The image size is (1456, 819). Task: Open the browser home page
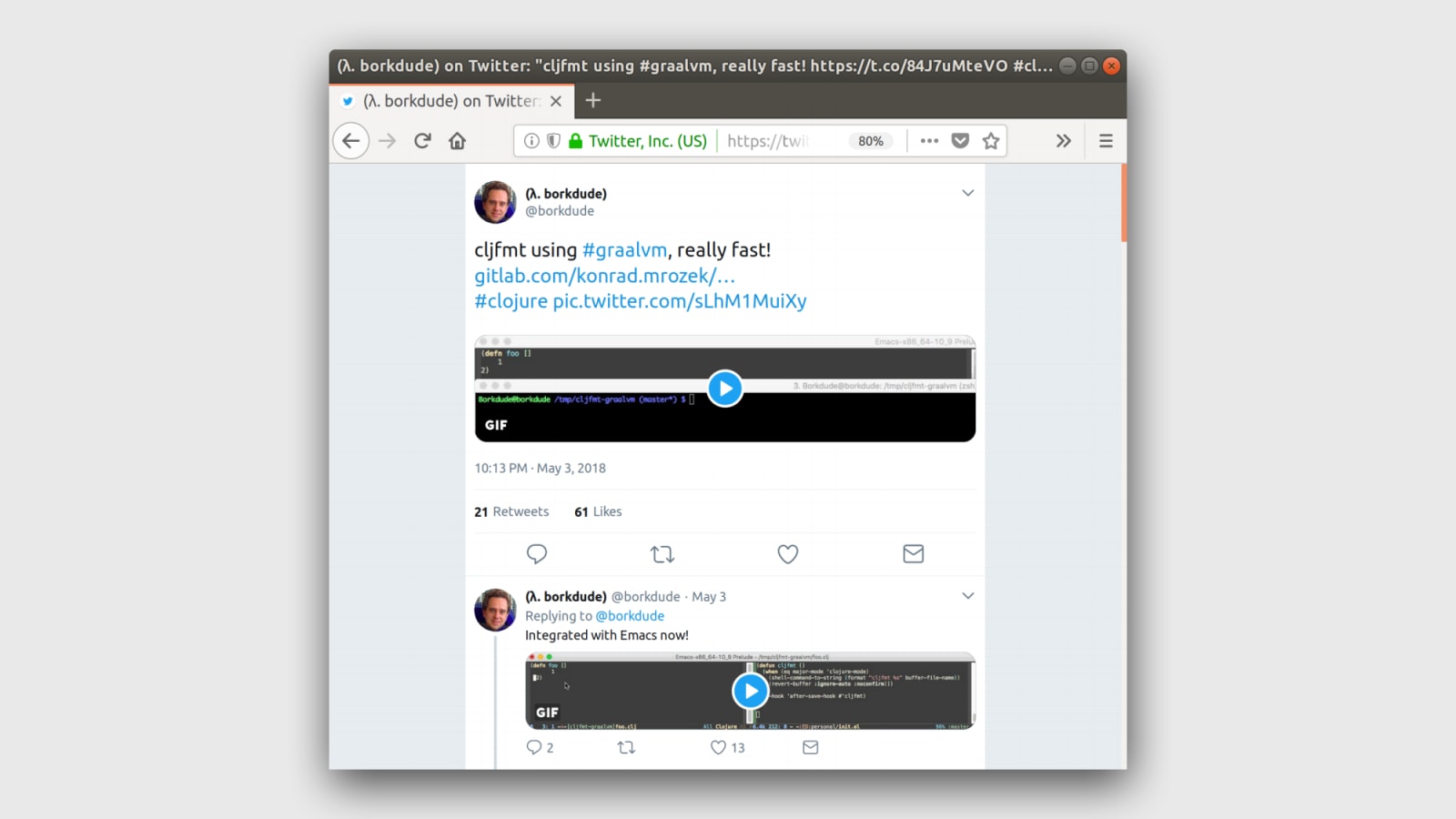pyautogui.click(x=458, y=141)
